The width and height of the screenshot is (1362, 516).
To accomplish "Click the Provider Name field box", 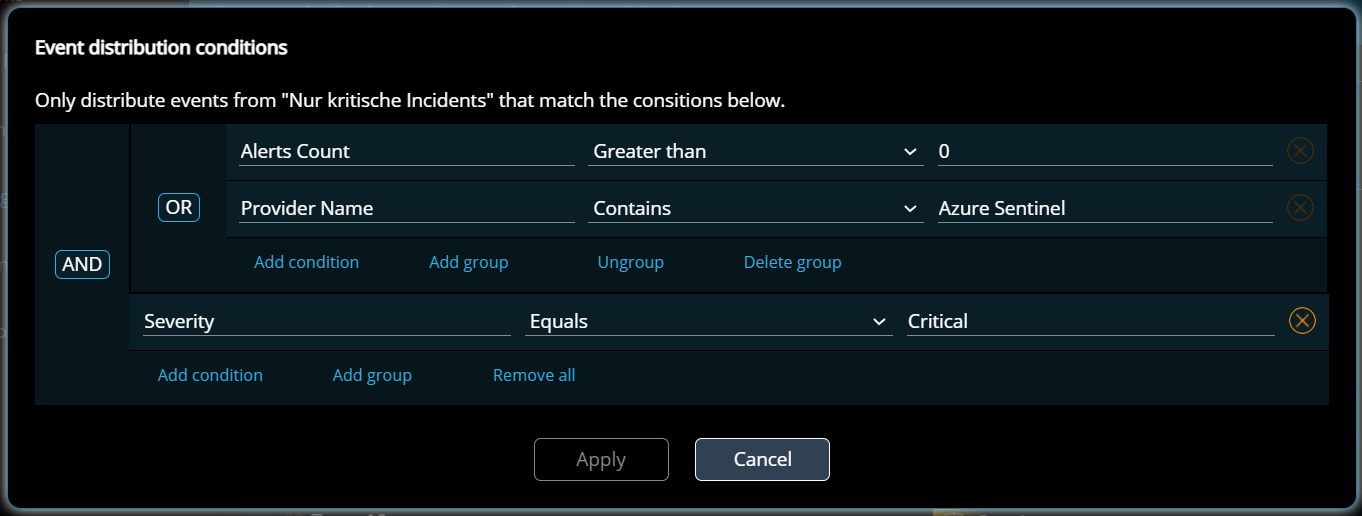I will (407, 209).
